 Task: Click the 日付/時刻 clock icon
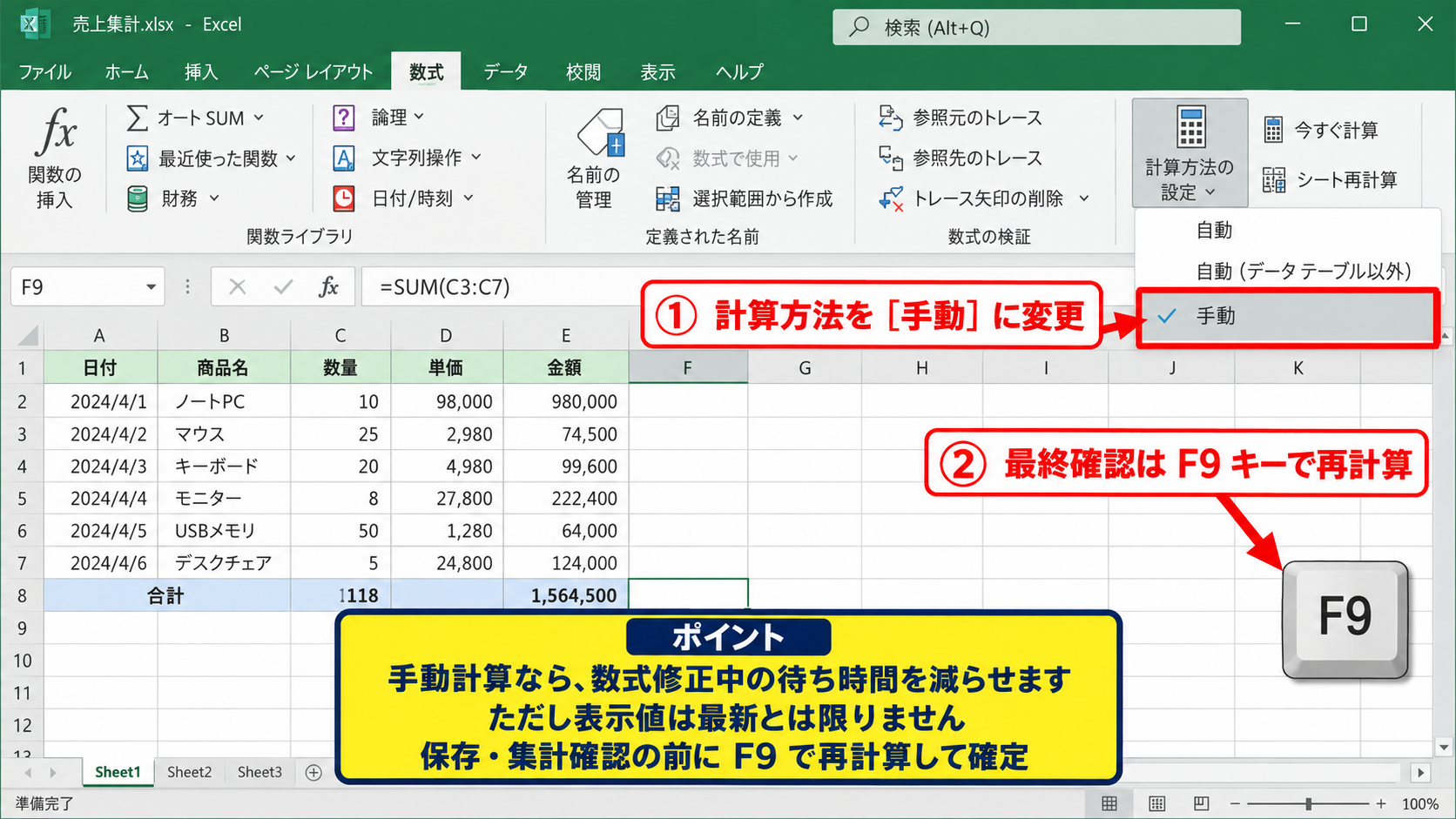point(344,199)
